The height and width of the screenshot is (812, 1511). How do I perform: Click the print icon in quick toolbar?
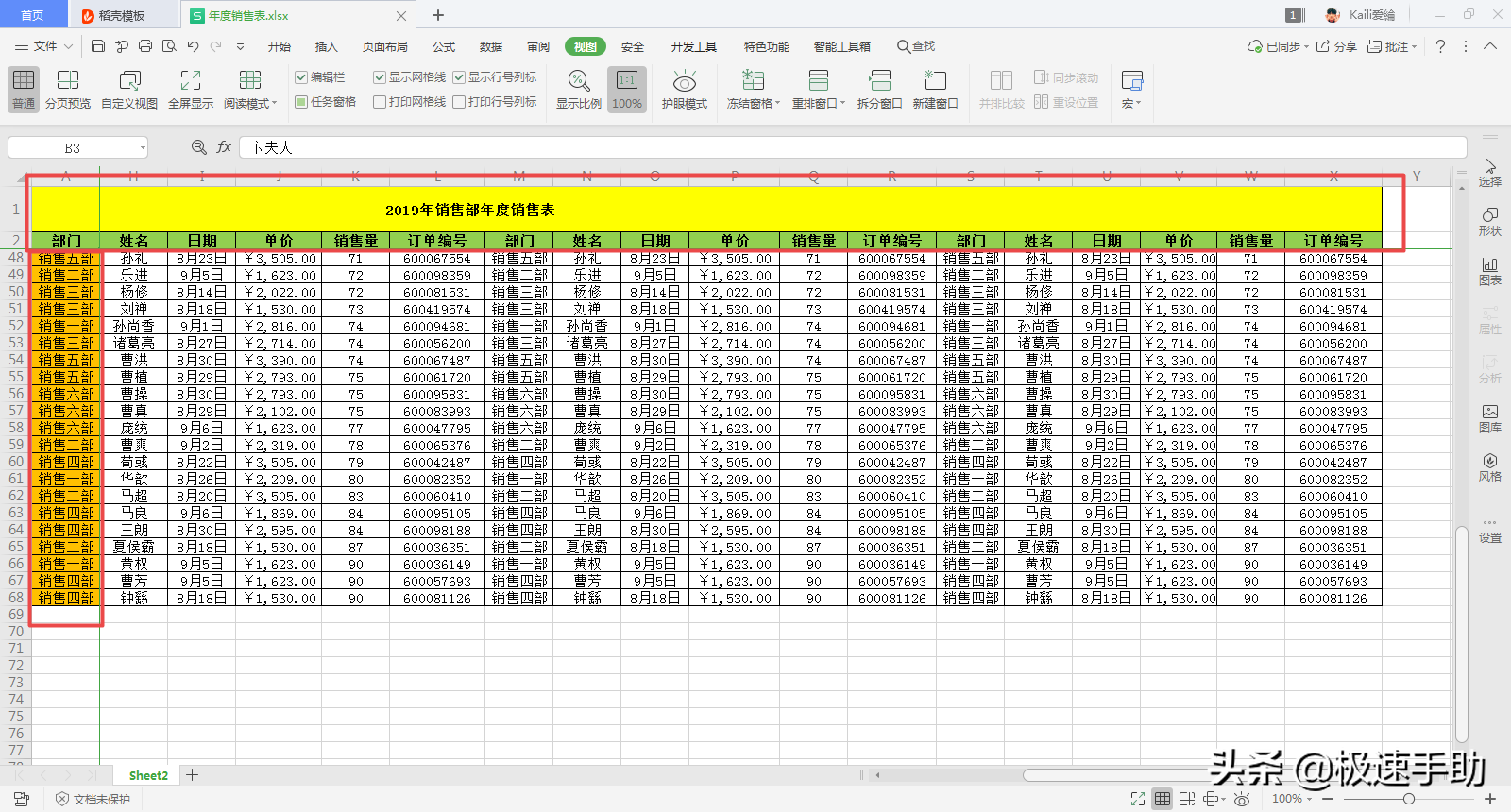(145, 46)
